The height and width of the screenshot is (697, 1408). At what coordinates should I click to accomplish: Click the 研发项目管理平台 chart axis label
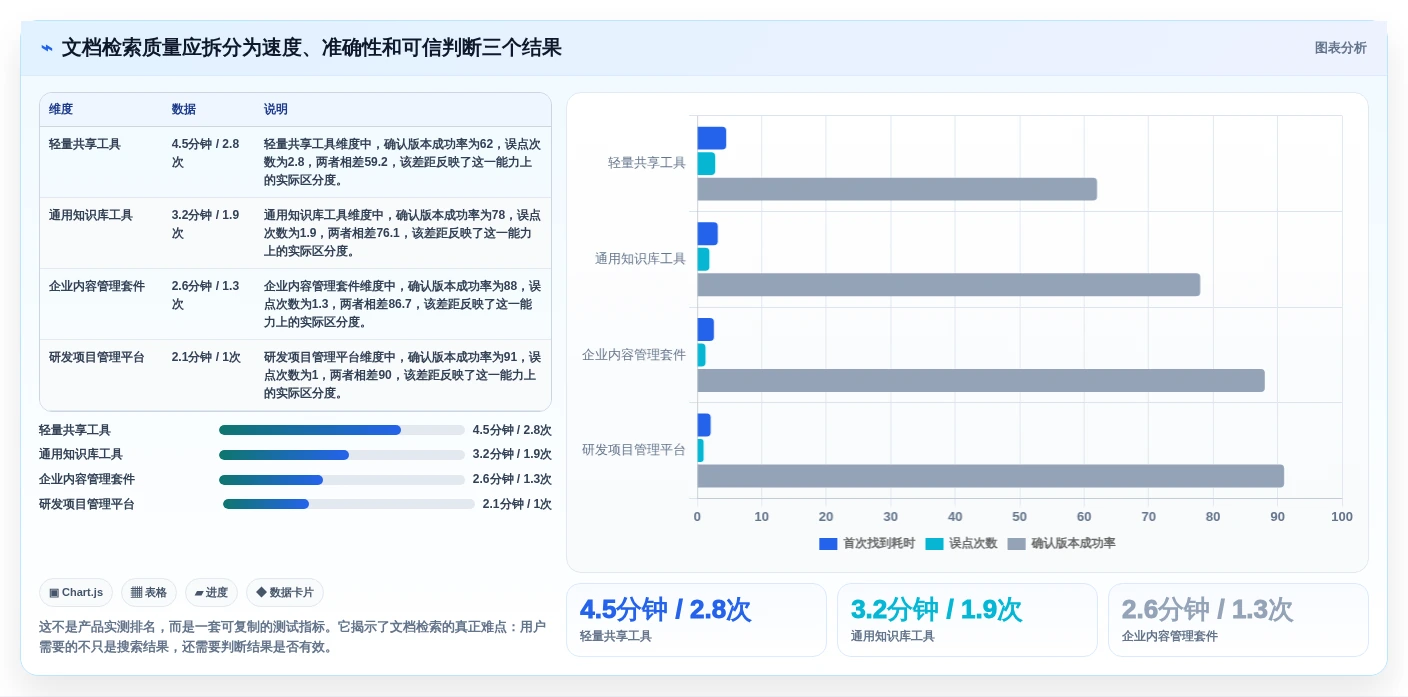pos(634,450)
